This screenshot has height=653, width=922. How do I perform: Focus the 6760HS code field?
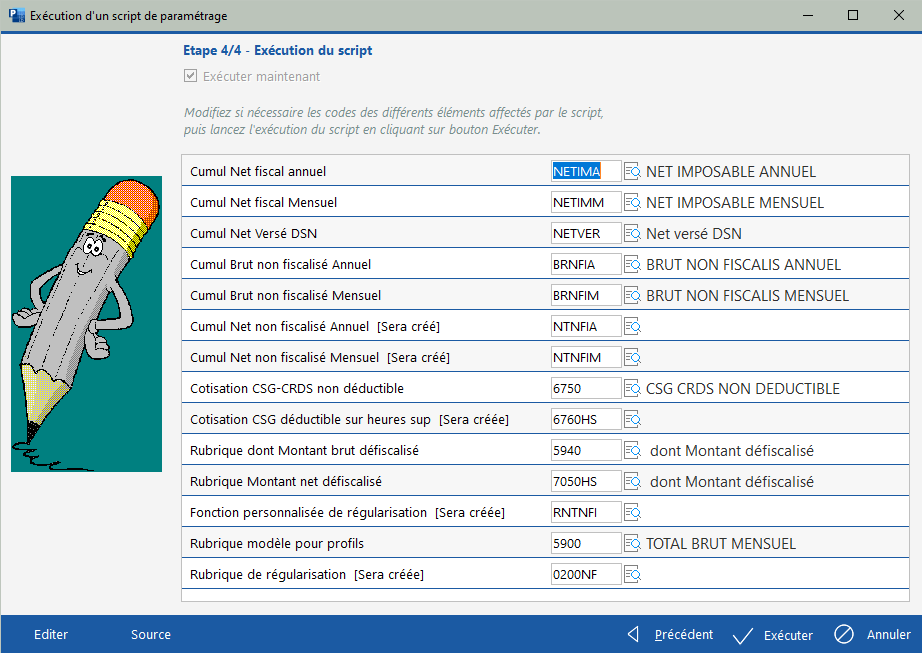tap(586, 420)
